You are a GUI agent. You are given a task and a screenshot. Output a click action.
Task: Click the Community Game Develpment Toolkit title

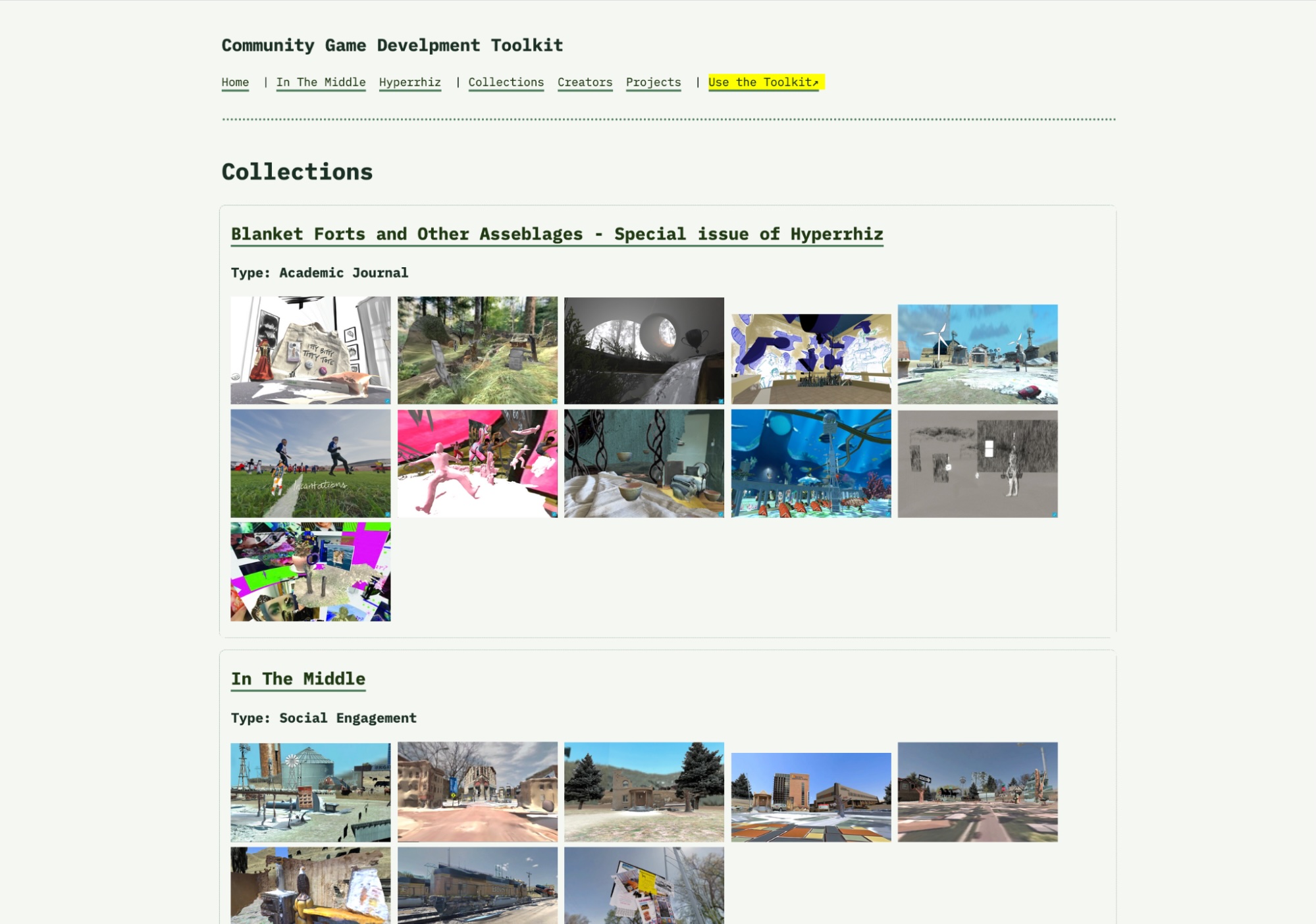point(392,45)
